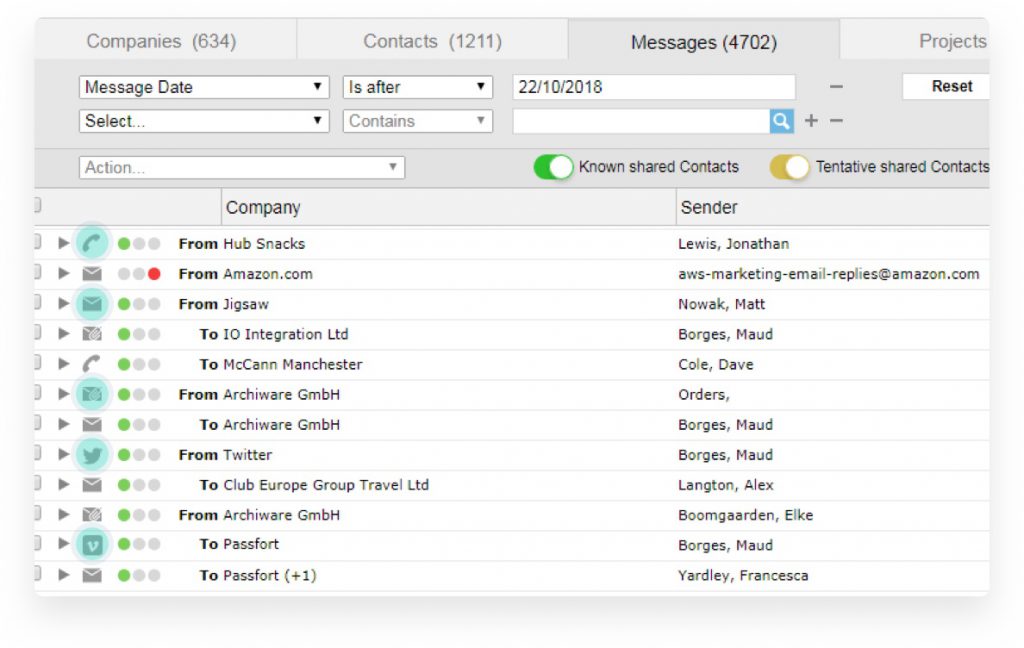Screen dimensions: 1024x648
Task: Select the 'From Hub Snacks' company cell
Action: click(x=242, y=244)
